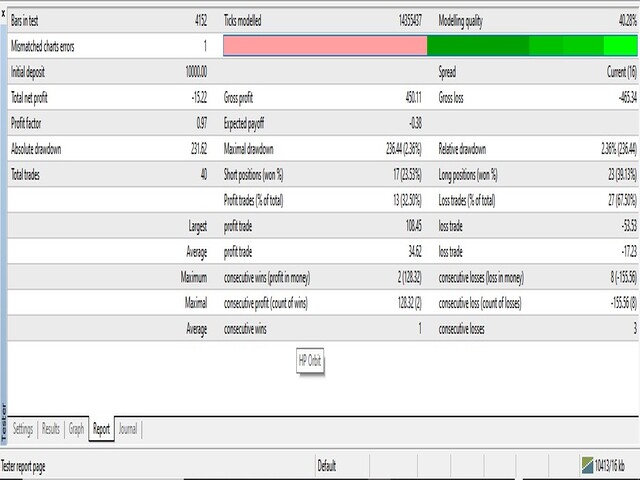Select the Bars in test label
The height and width of the screenshot is (480, 640).
pyautogui.click(x=24, y=20)
